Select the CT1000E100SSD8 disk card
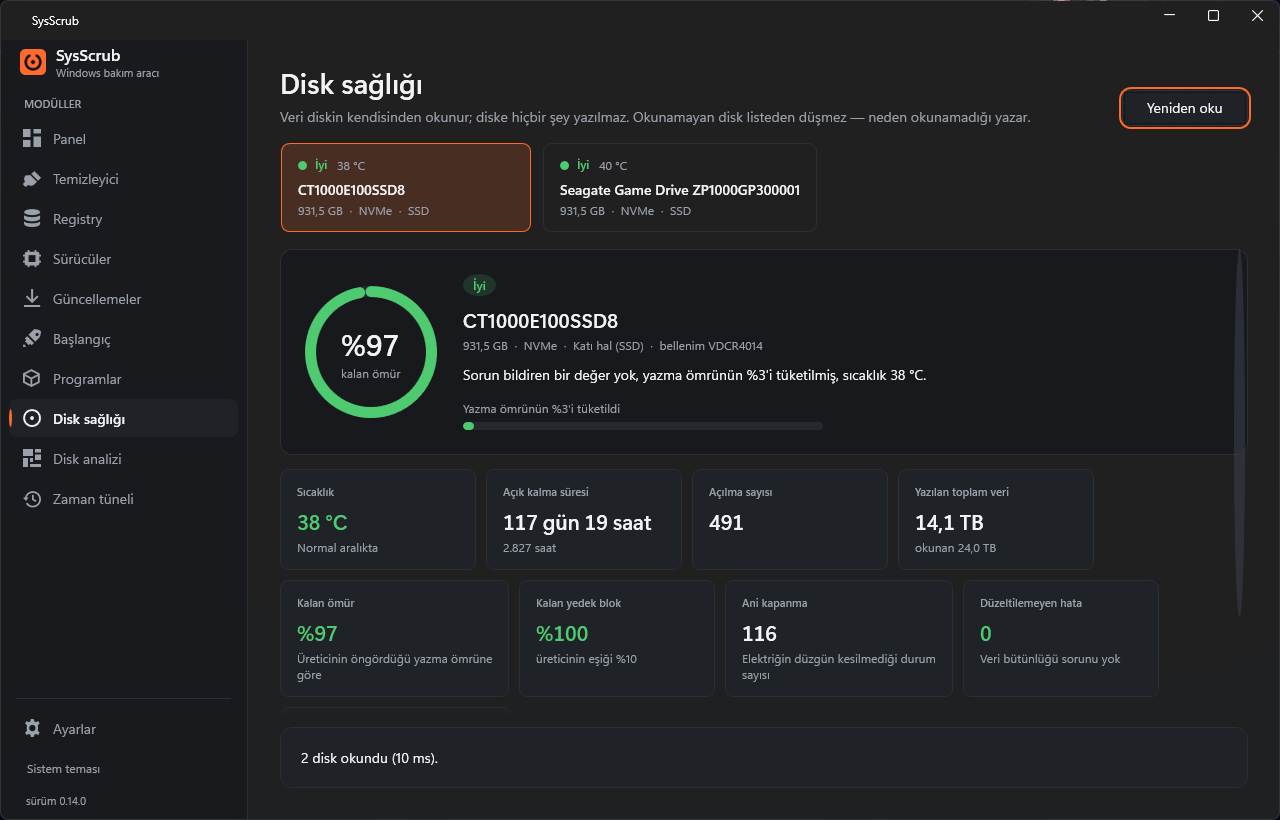Image resolution: width=1280 pixels, height=820 pixels. (x=406, y=187)
